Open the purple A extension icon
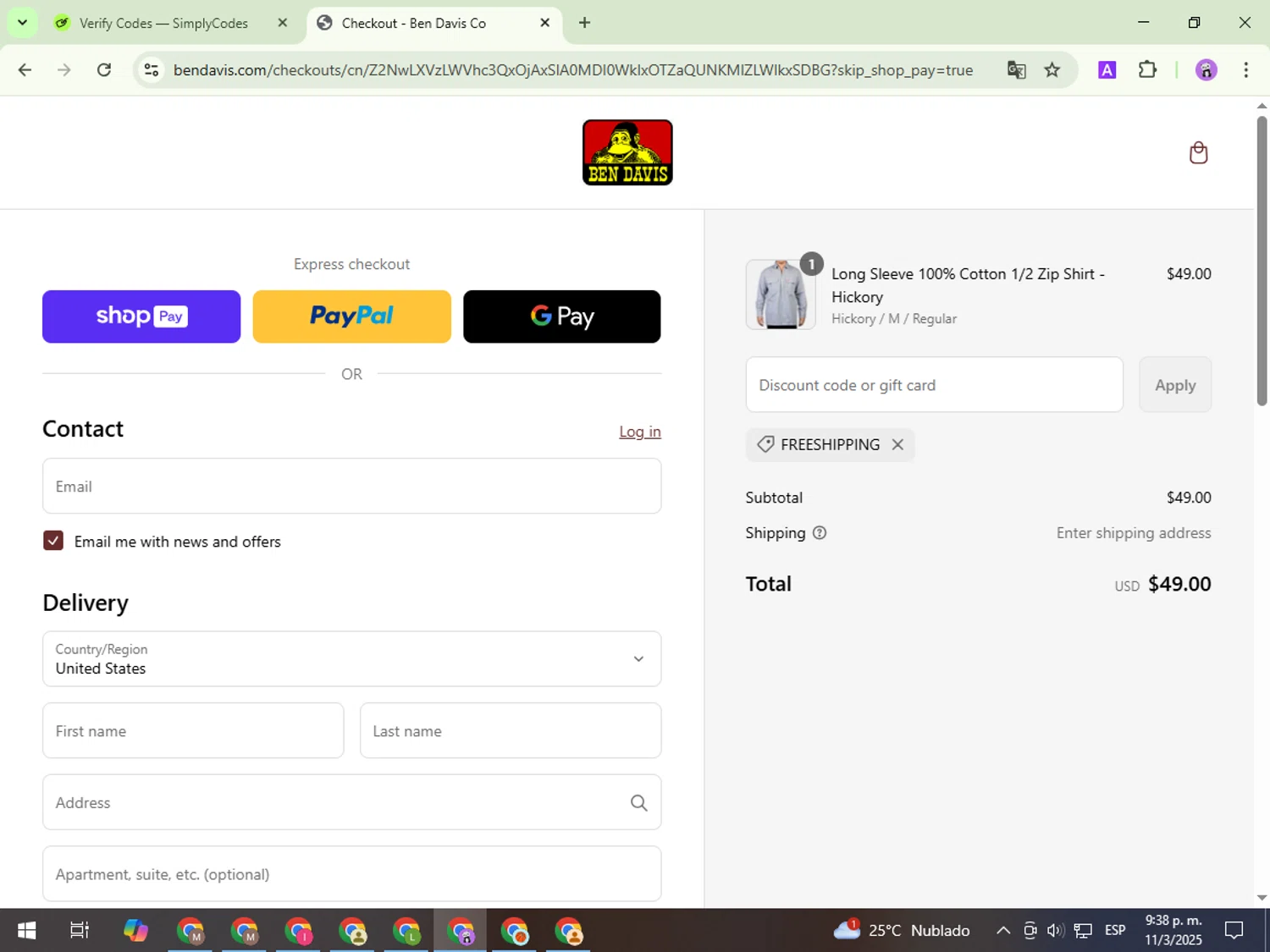The width and height of the screenshot is (1270, 952). pyautogui.click(x=1107, y=70)
